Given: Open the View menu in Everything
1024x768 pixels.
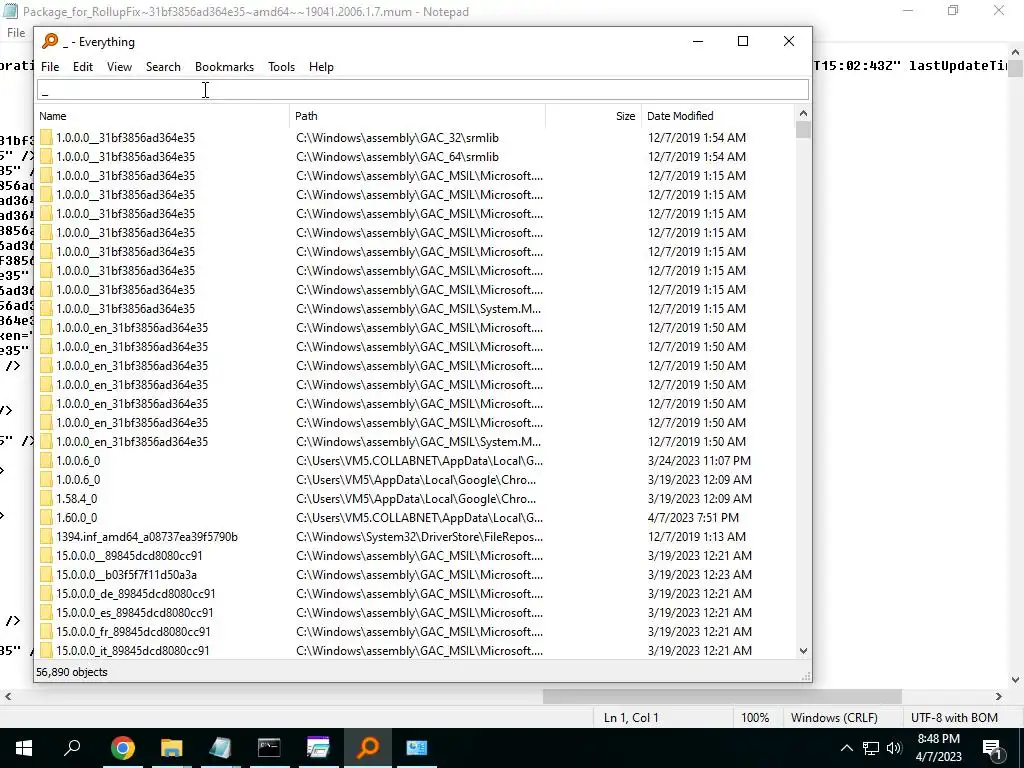Looking at the screenshot, I should coord(120,67).
